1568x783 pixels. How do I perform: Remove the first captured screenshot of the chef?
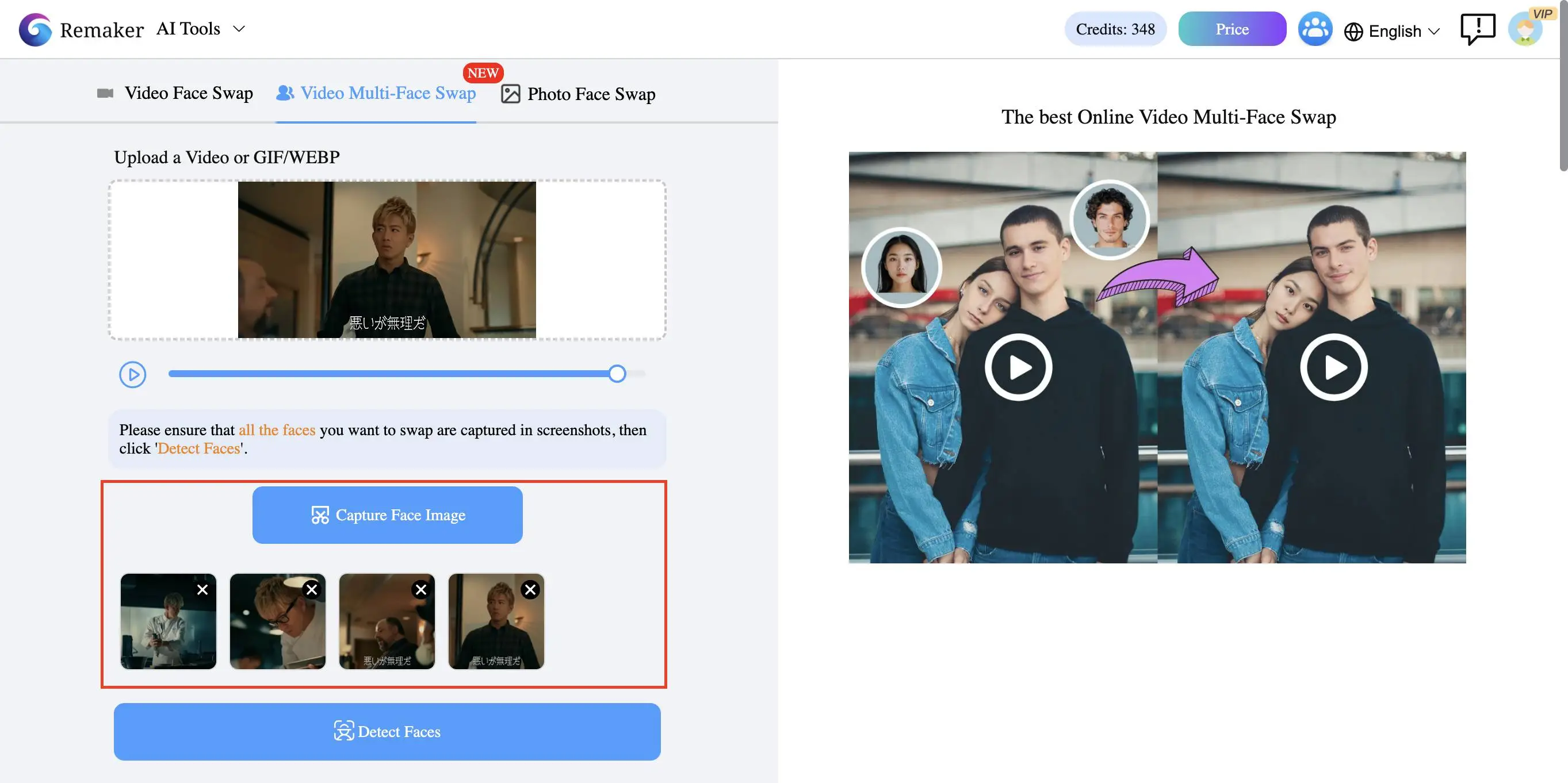coord(202,589)
